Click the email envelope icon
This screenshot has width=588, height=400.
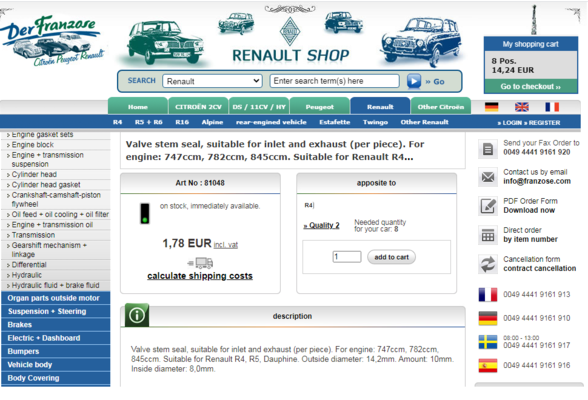click(x=488, y=177)
